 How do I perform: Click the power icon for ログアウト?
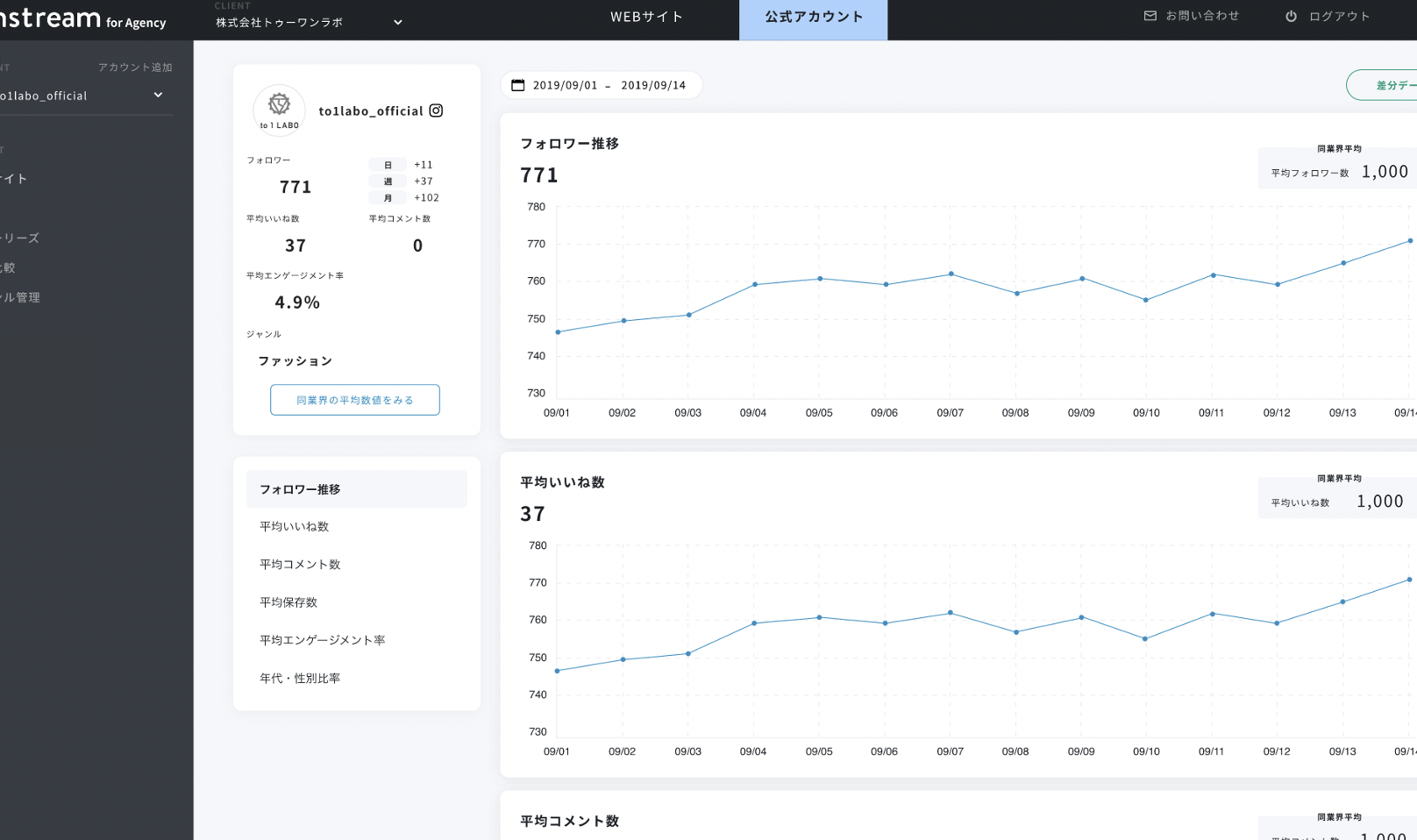click(x=1291, y=17)
